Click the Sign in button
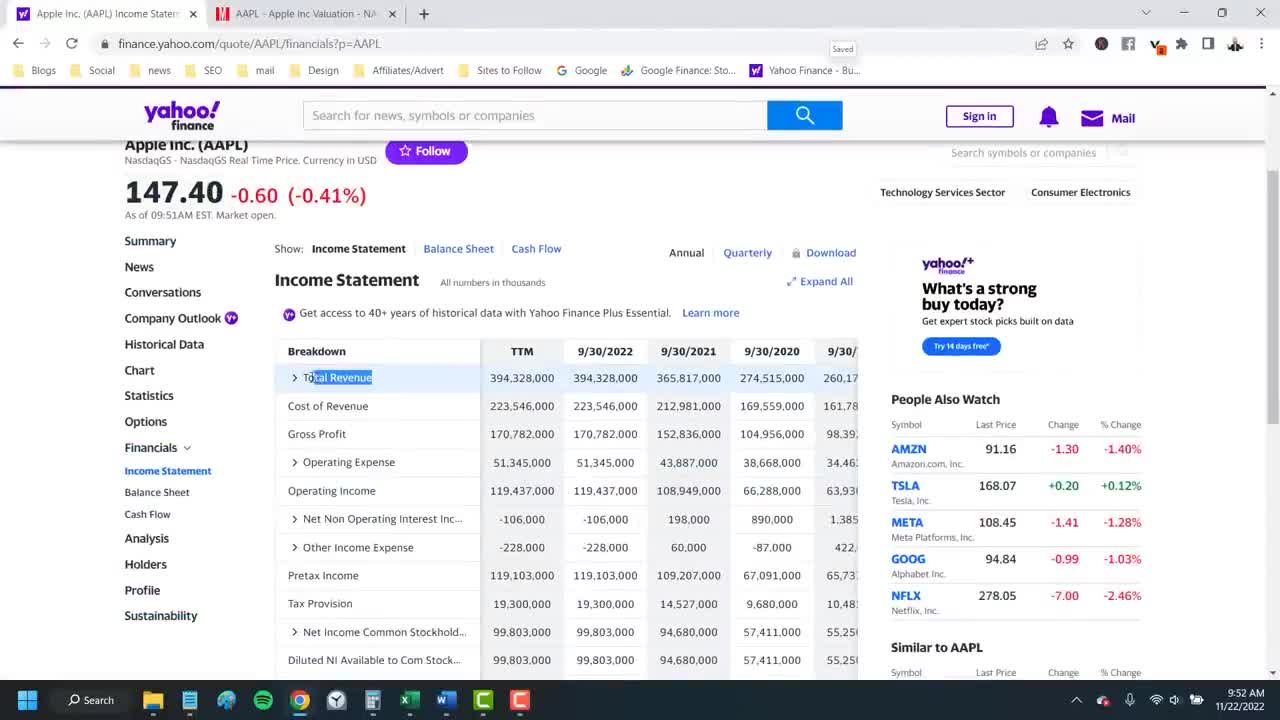Viewport: 1280px width, 720px height. (x=979, y=117)
